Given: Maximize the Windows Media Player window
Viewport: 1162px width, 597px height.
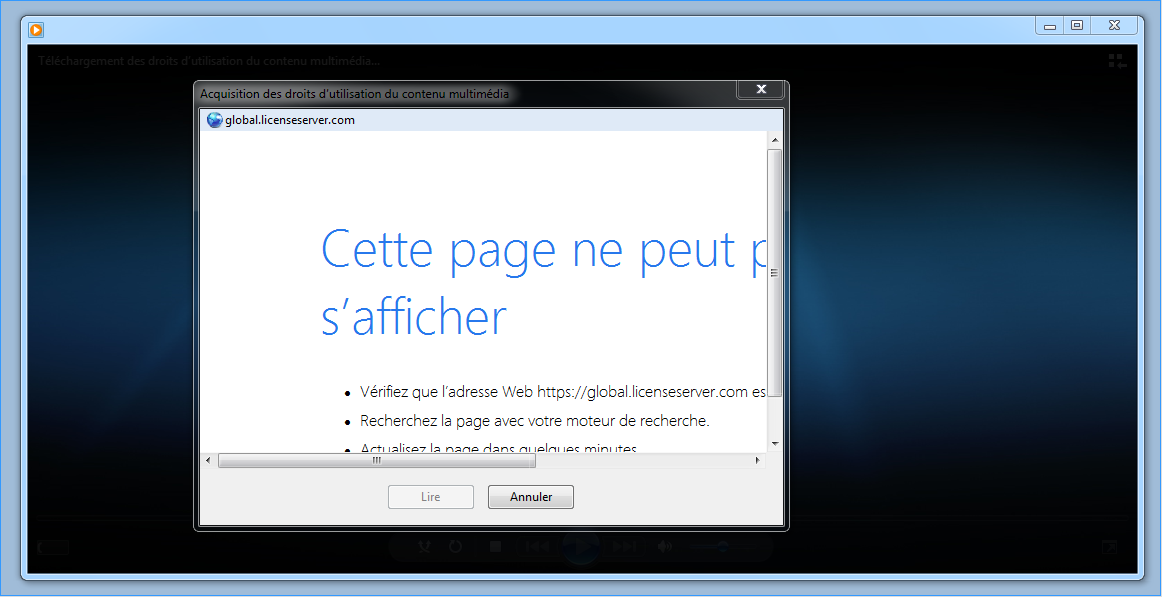Looking at the screenshot, I should click(x=1077, y=26).
